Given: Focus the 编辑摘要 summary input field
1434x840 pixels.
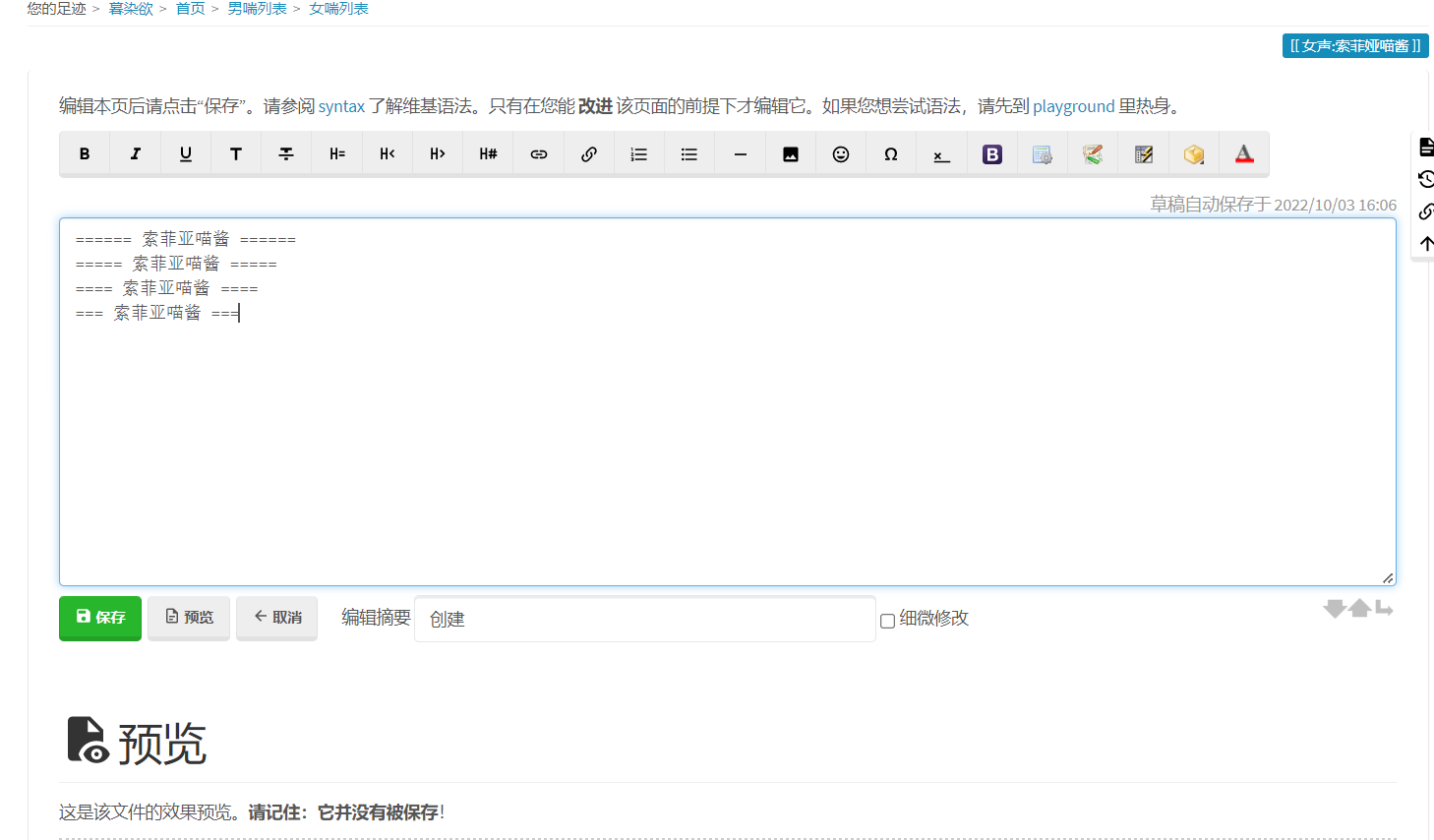Looking at the screenshot, I should tap(644, 620).
